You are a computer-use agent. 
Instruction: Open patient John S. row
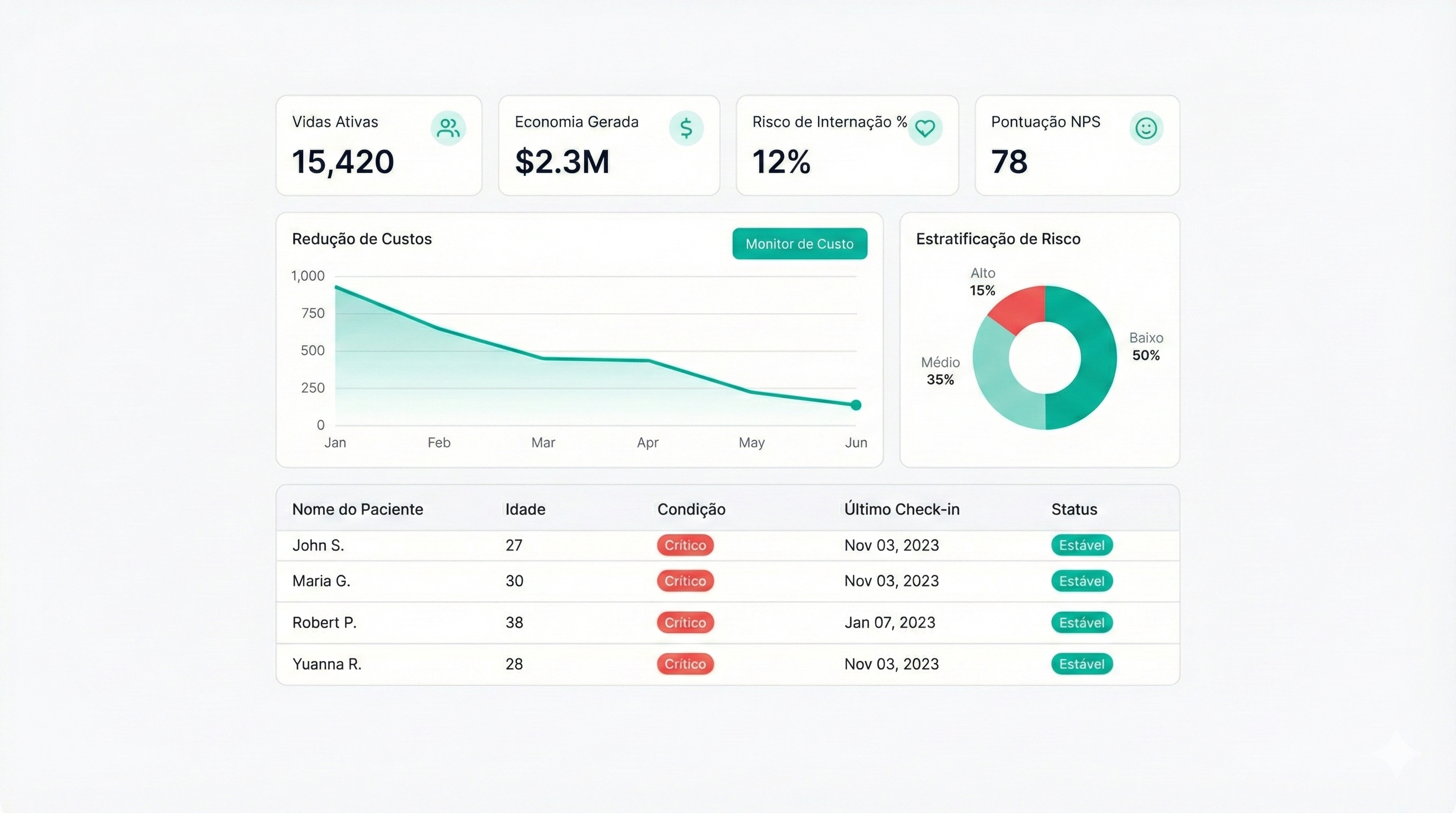point(318,546)
